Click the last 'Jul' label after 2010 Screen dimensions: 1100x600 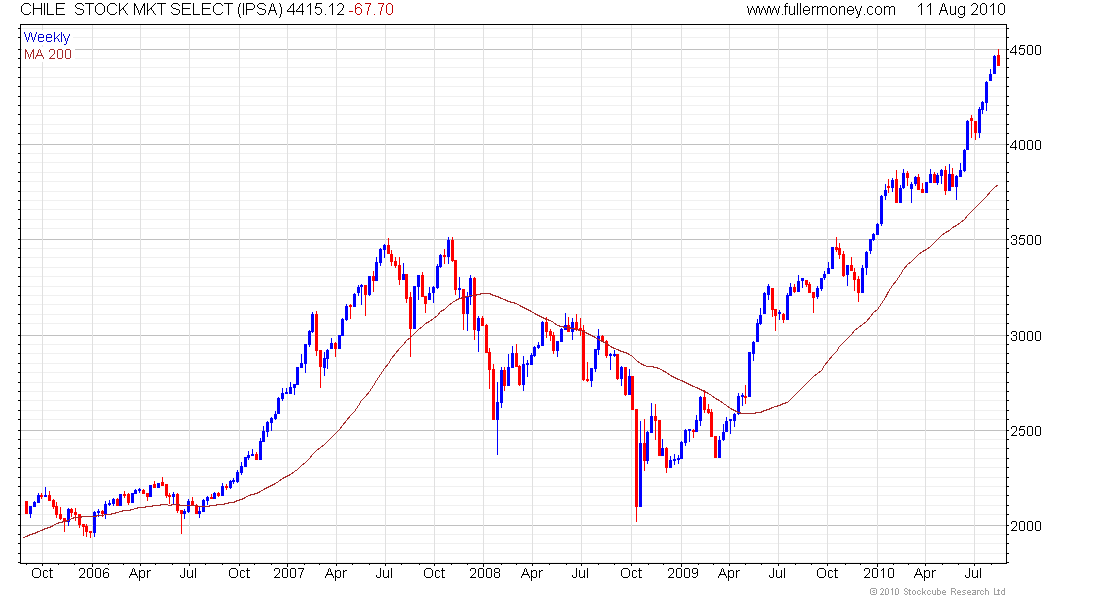973,573
